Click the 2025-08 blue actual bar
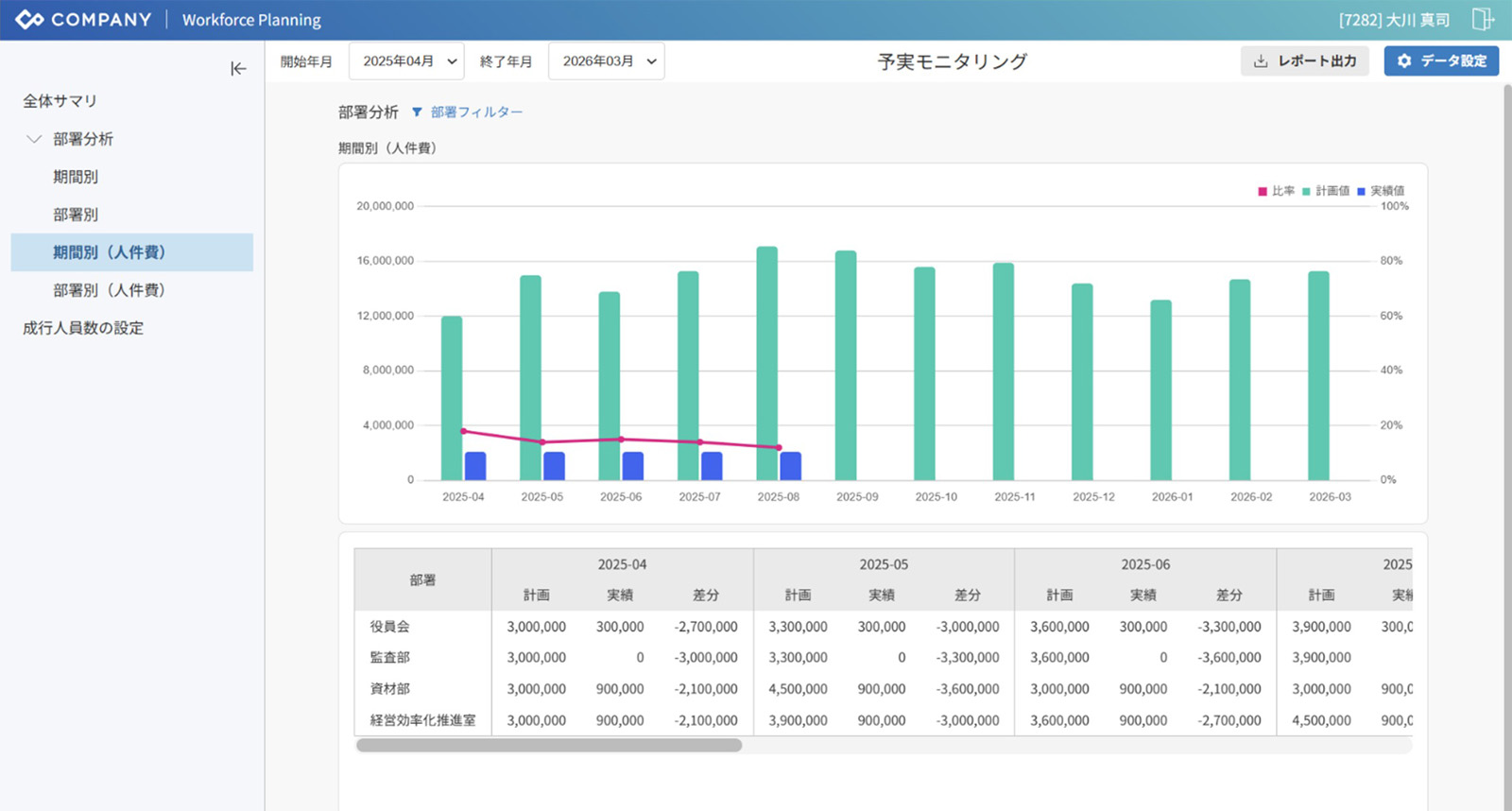Viewport: 1512px width, 811px height. click(x=790, y=466)
